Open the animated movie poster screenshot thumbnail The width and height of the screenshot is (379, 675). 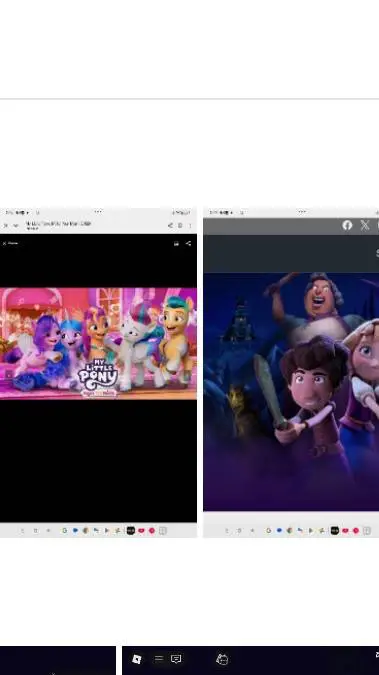coord(291,372)
